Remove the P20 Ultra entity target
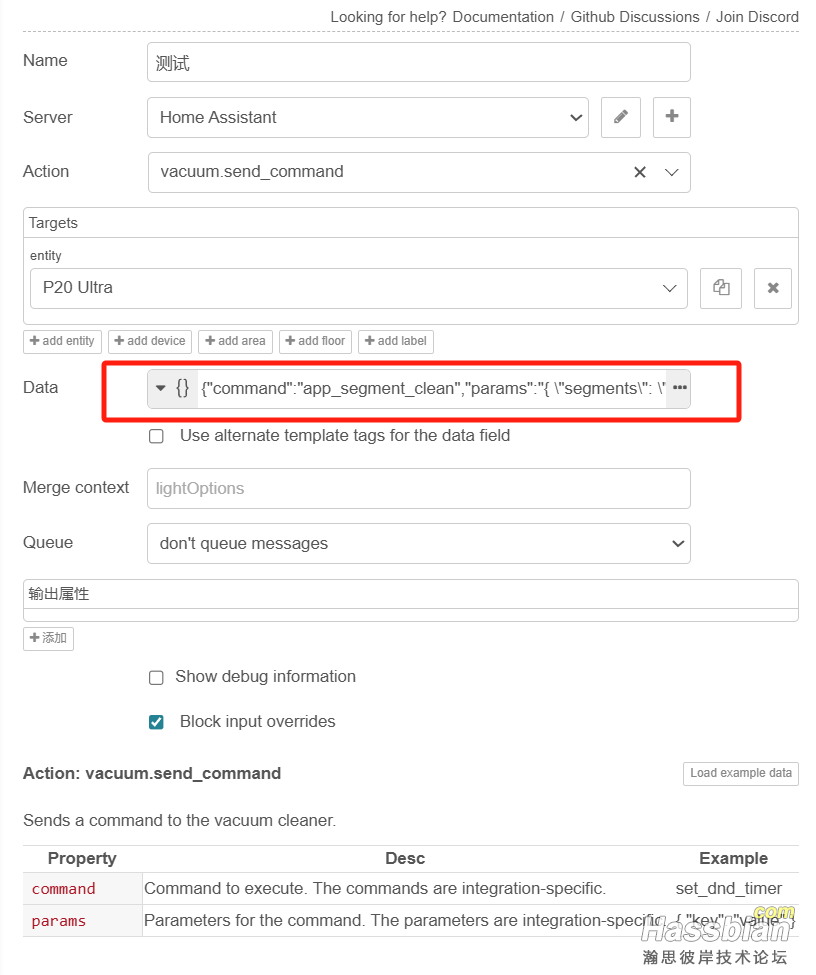Image resolution: width=816 pixels, height=975 pixels. point(772,288)
